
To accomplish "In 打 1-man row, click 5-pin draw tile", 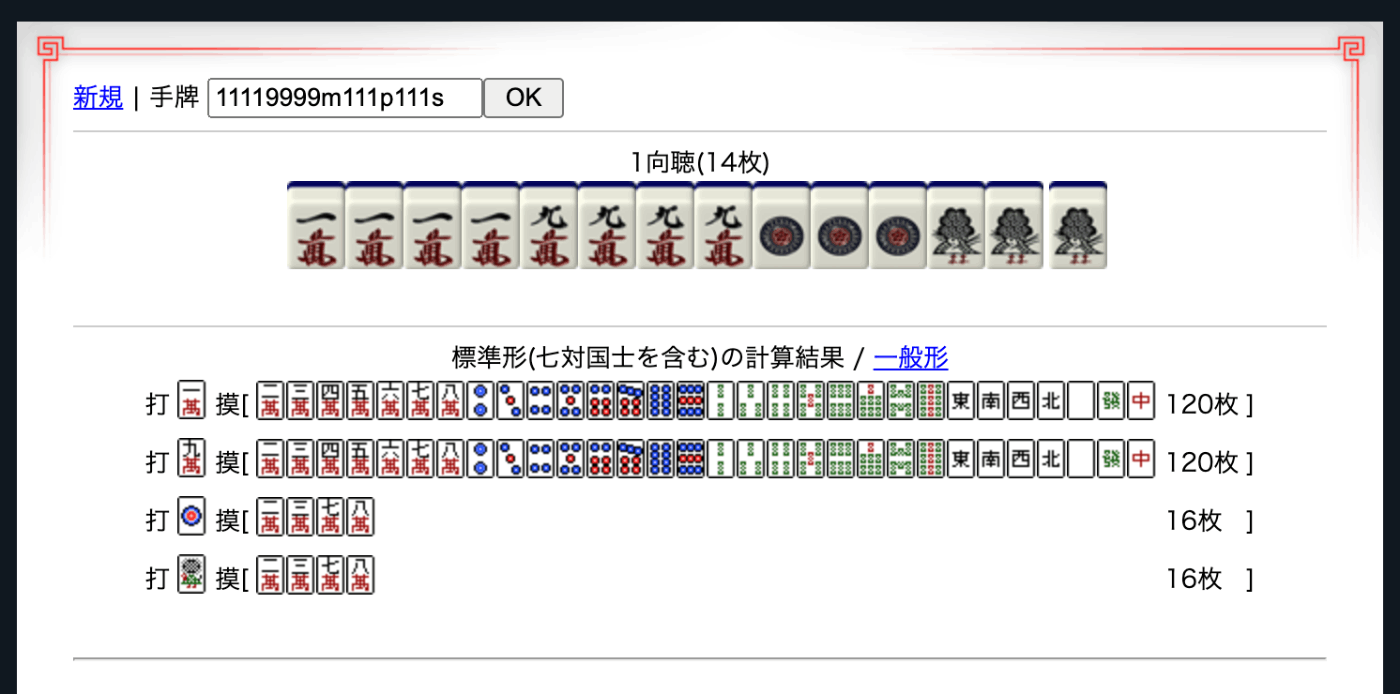I will (x=571, y=400).
